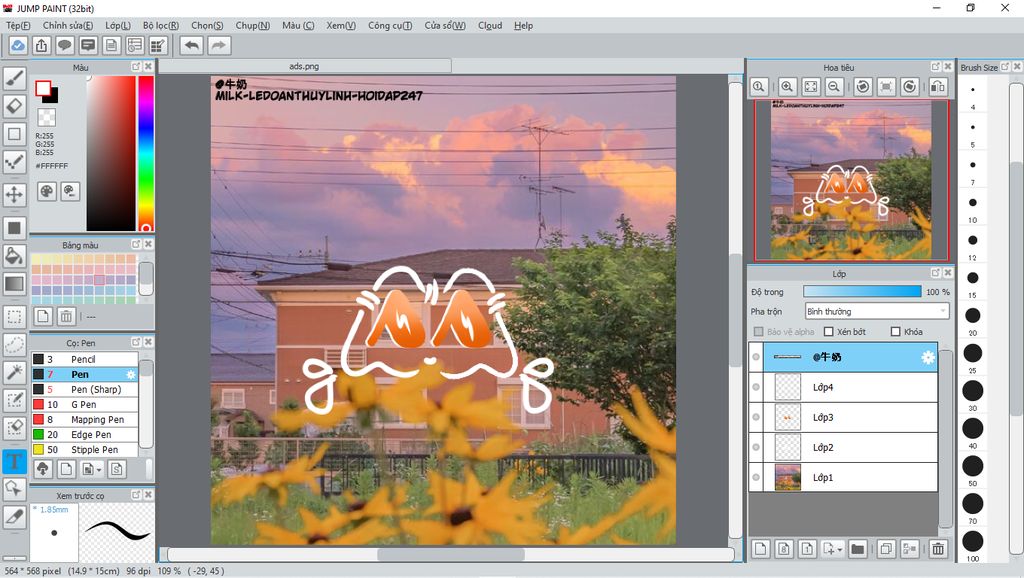Create a new layer in Lớp panel
Image resolution: width=1024 pixels, height=578 pixels.
[761, 549]
